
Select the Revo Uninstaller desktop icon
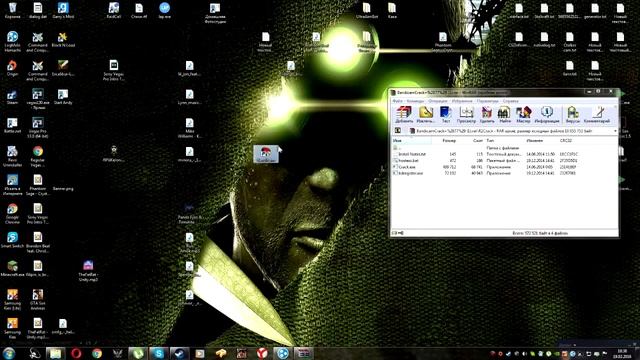click(12, 157)
